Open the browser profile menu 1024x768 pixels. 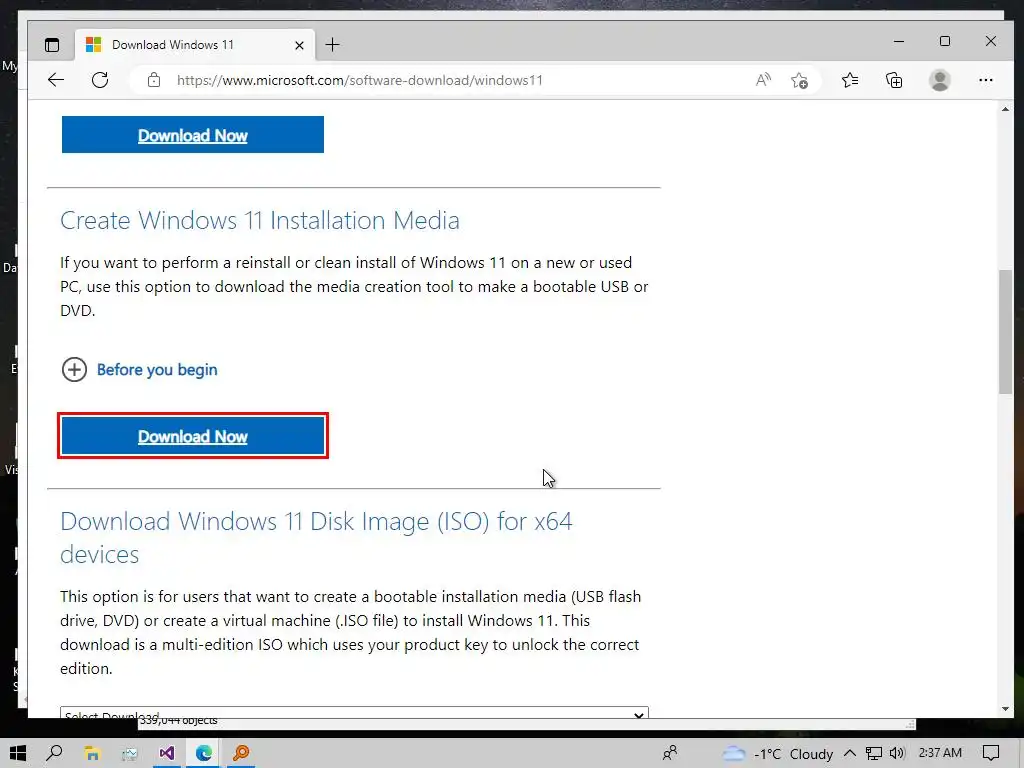(x=939, y=80)
